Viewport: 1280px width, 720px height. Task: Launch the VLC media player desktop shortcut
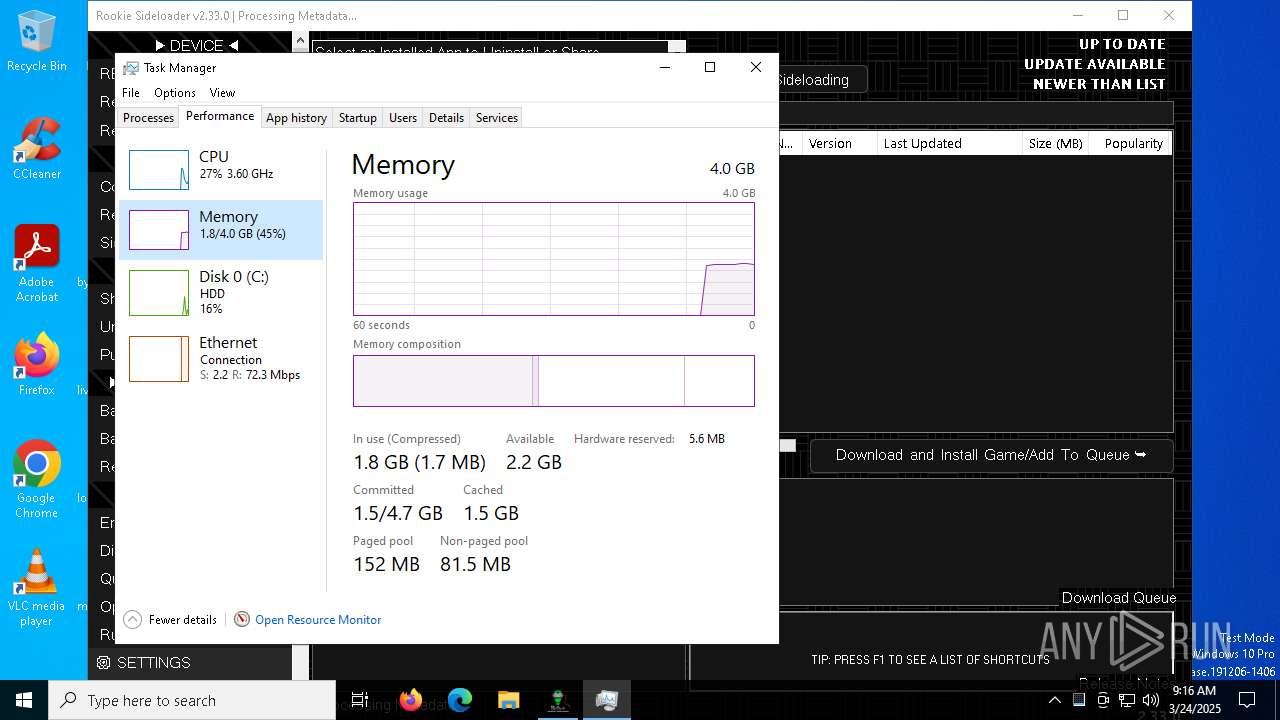[37, 587]
